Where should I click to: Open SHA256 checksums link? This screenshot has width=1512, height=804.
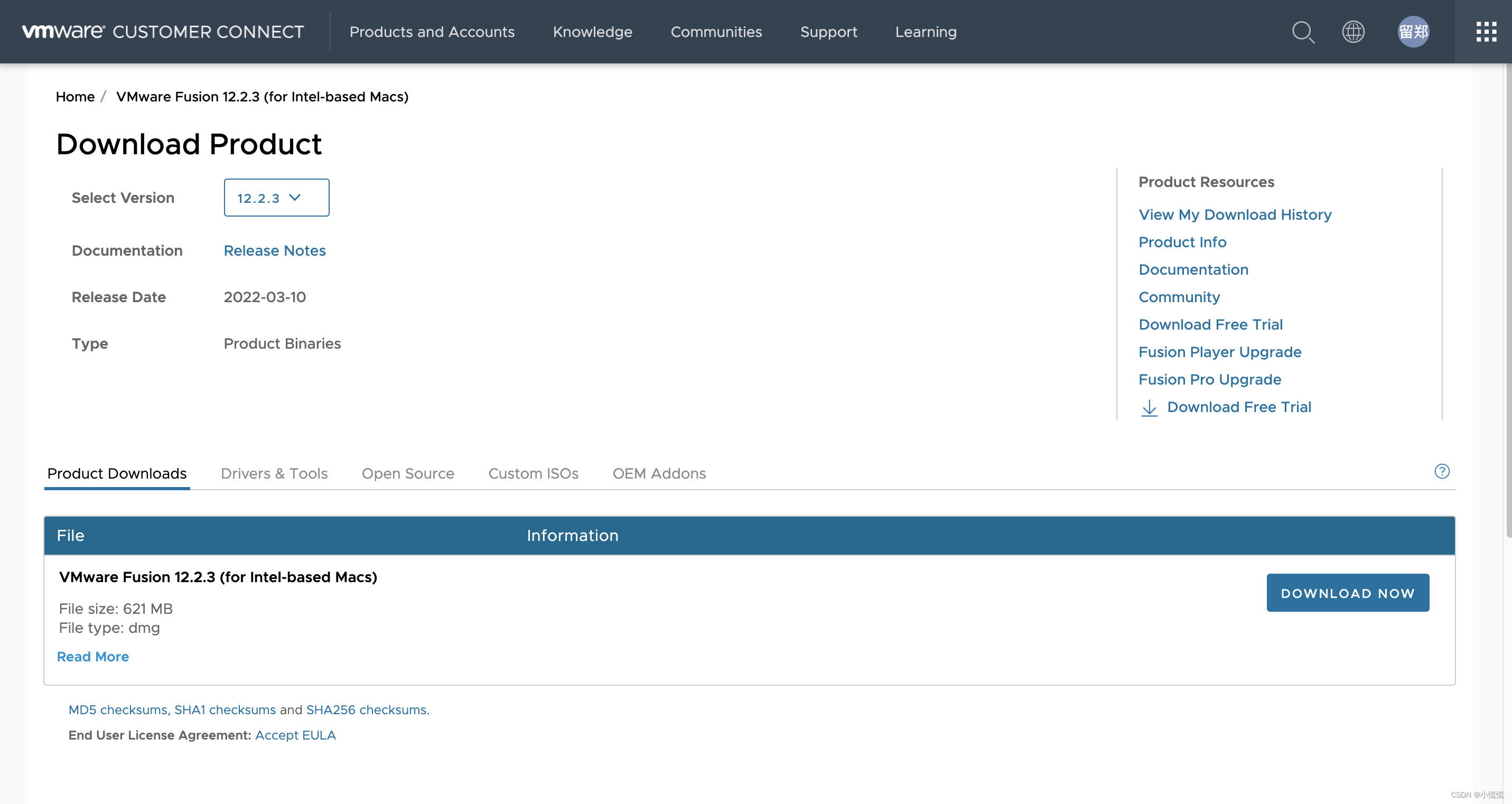tap(366, 709)
